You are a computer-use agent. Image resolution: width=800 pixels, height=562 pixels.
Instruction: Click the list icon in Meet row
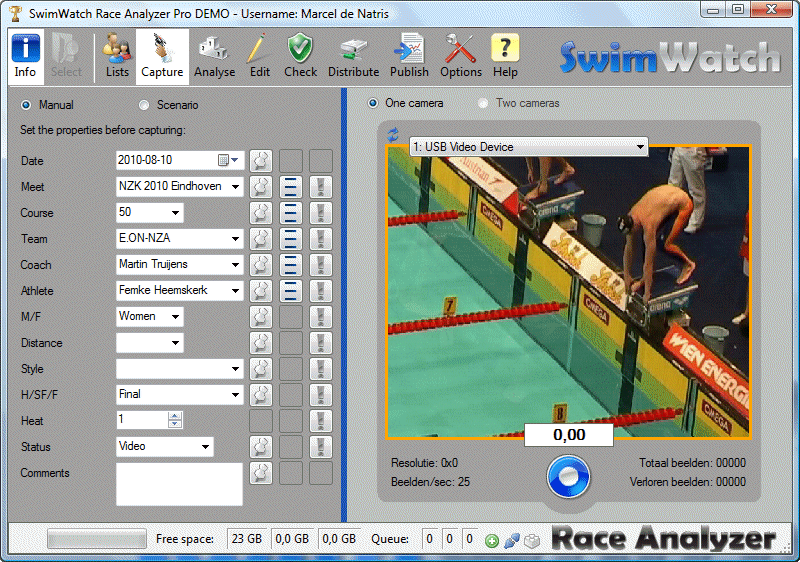pos(291,187)
